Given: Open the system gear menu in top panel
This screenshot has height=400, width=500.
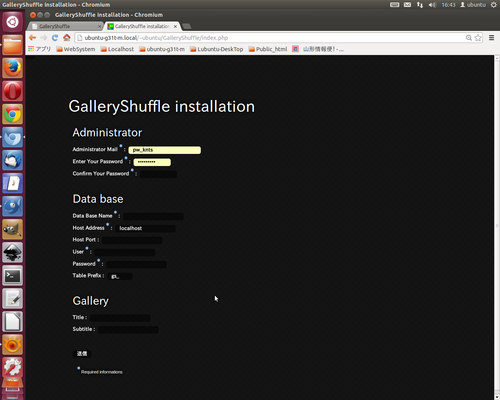Looking at the screenshot, I should pos(494,5).
